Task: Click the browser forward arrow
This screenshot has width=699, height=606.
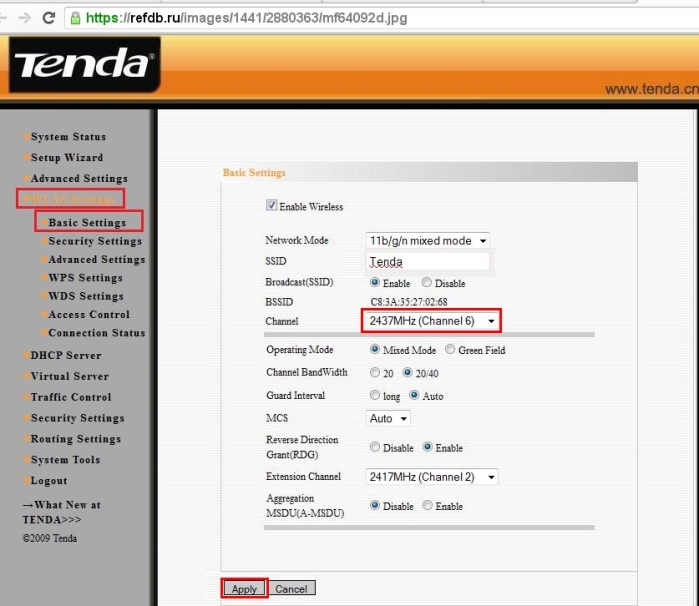Action: 25,18
